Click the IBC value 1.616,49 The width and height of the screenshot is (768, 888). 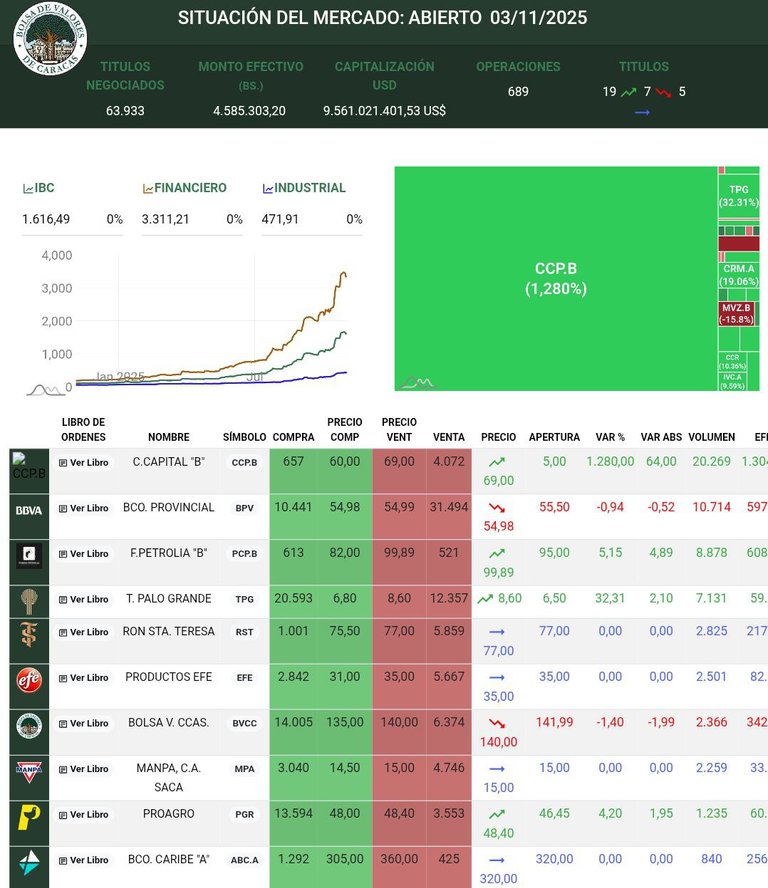pos(46,219)
